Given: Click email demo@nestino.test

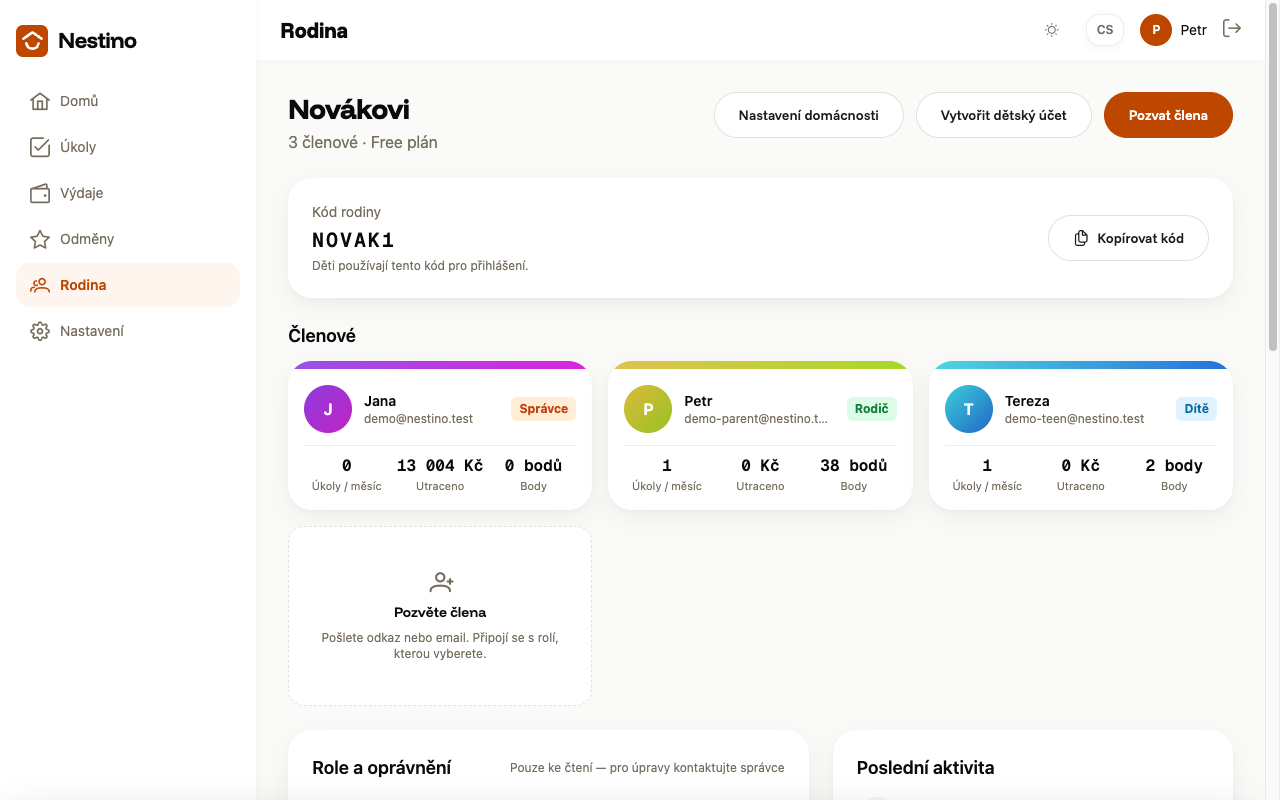Looking at the screenshot, I should 419,419.
